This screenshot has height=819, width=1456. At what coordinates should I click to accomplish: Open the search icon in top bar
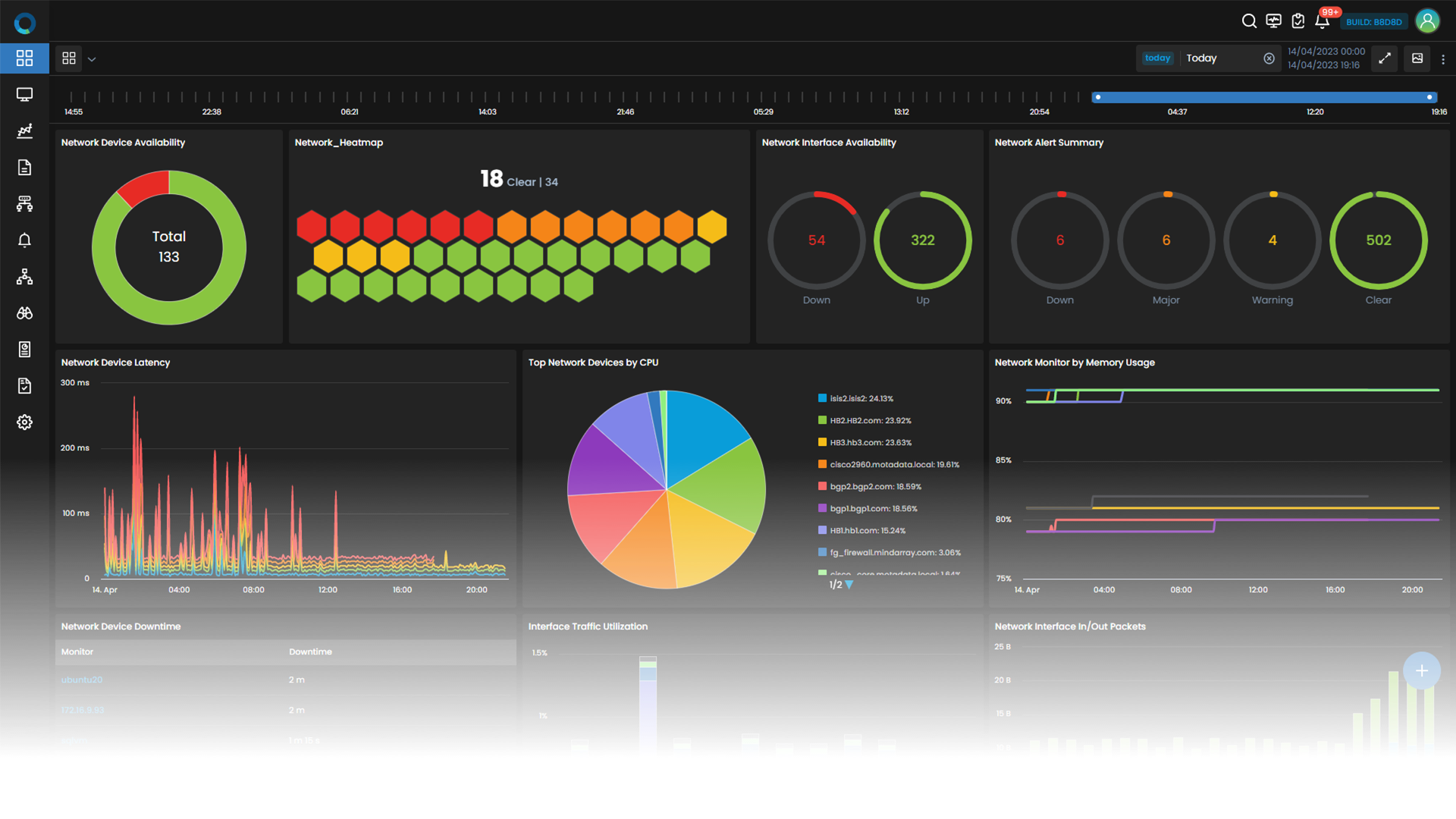1249,21
